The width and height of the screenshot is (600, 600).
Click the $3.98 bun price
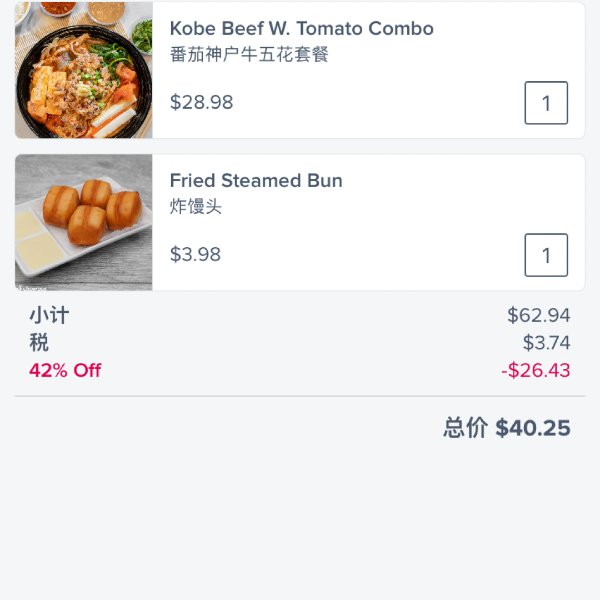coord(196,254)
